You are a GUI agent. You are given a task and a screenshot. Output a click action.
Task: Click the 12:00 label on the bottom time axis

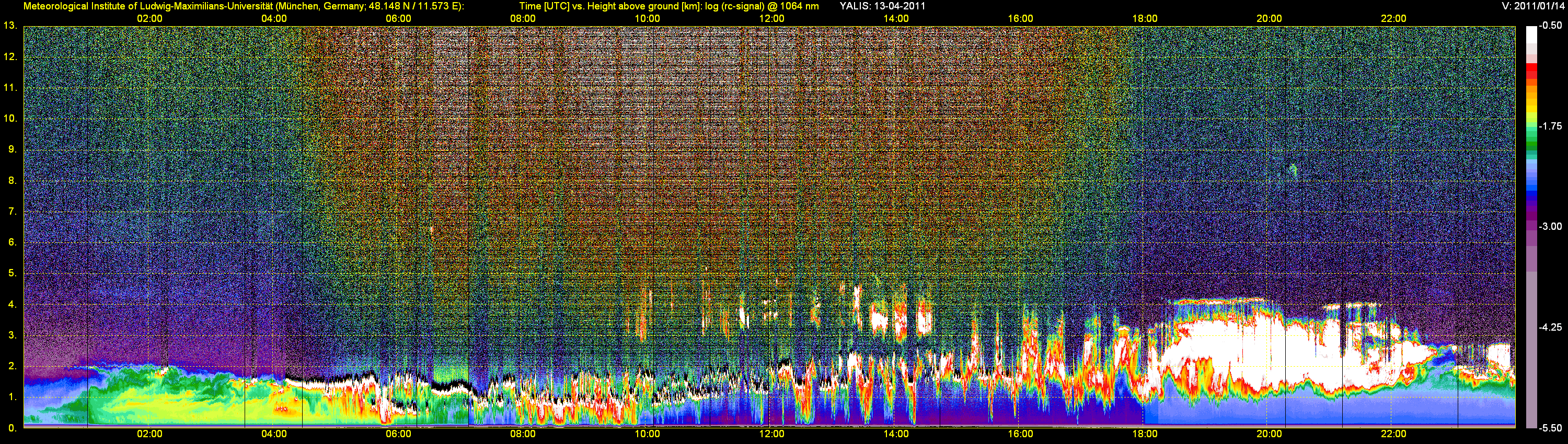(x=771, y=434)
